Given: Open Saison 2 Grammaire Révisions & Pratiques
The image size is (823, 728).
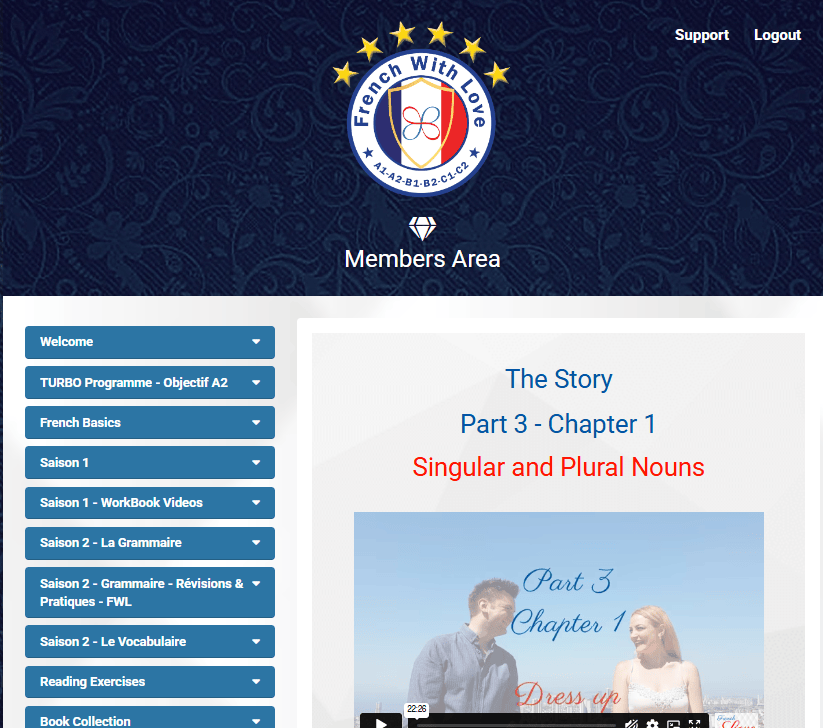Looking at the screenshot, I should click(x=150, y=593).
